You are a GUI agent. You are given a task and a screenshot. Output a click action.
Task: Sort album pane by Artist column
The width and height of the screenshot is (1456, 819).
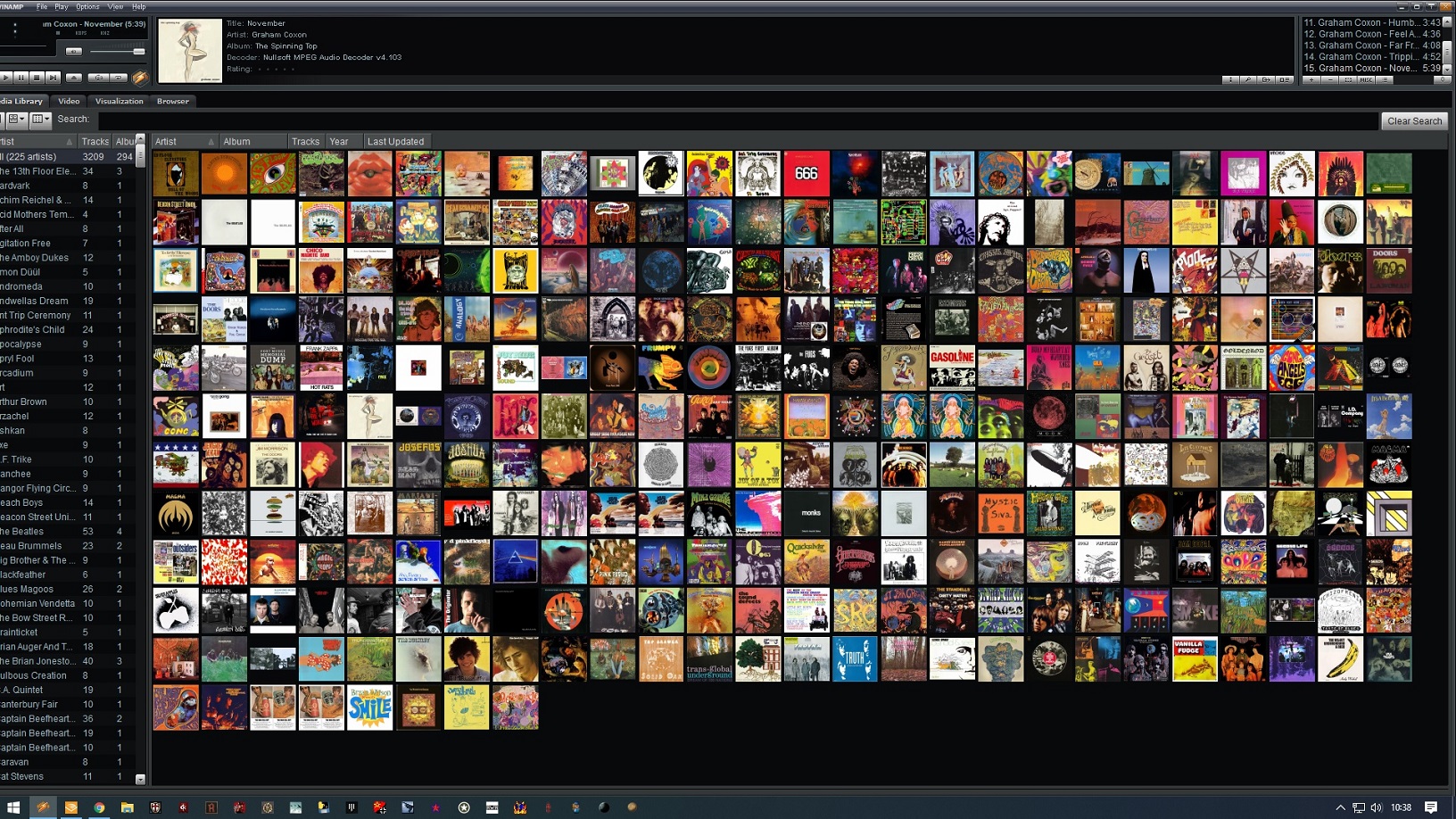pyautogui.click(x=185, y=141)
